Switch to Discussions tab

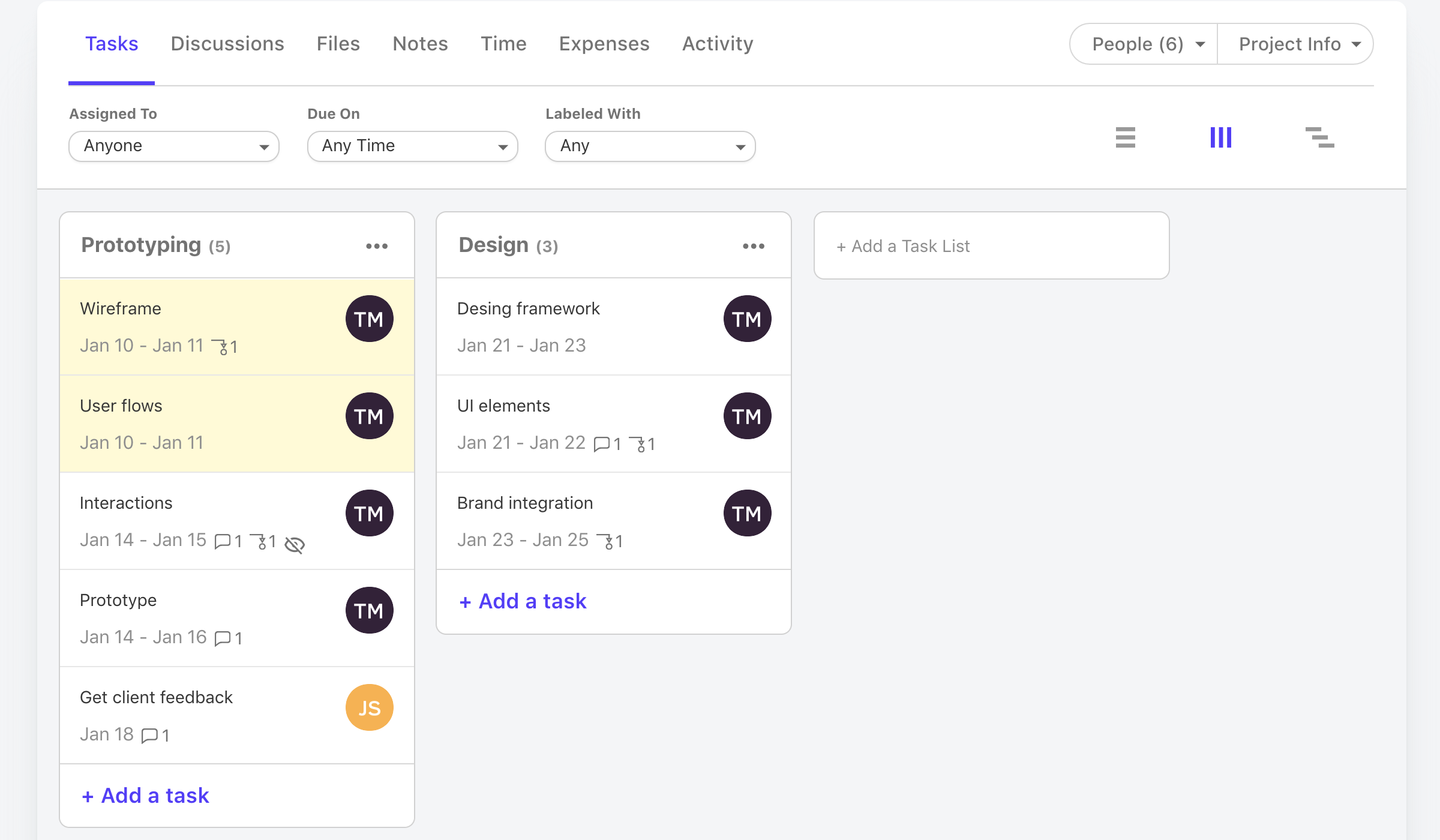point(227,43)
